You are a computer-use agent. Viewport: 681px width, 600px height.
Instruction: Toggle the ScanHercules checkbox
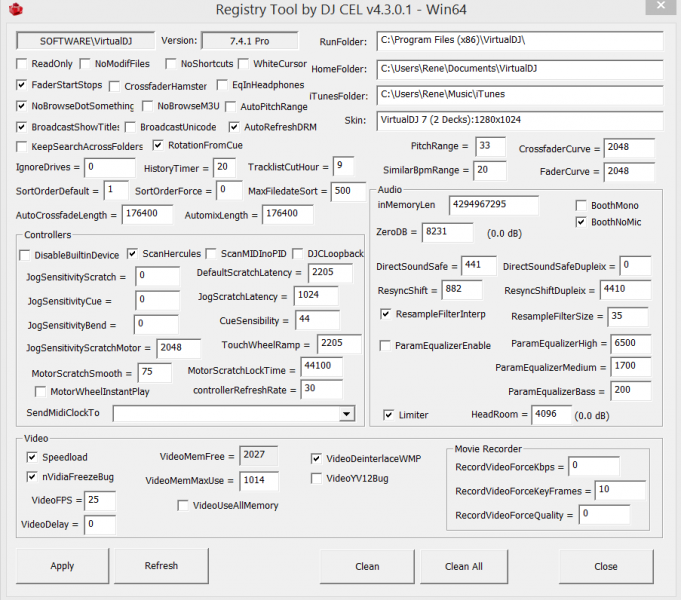(x=132, y=253)
